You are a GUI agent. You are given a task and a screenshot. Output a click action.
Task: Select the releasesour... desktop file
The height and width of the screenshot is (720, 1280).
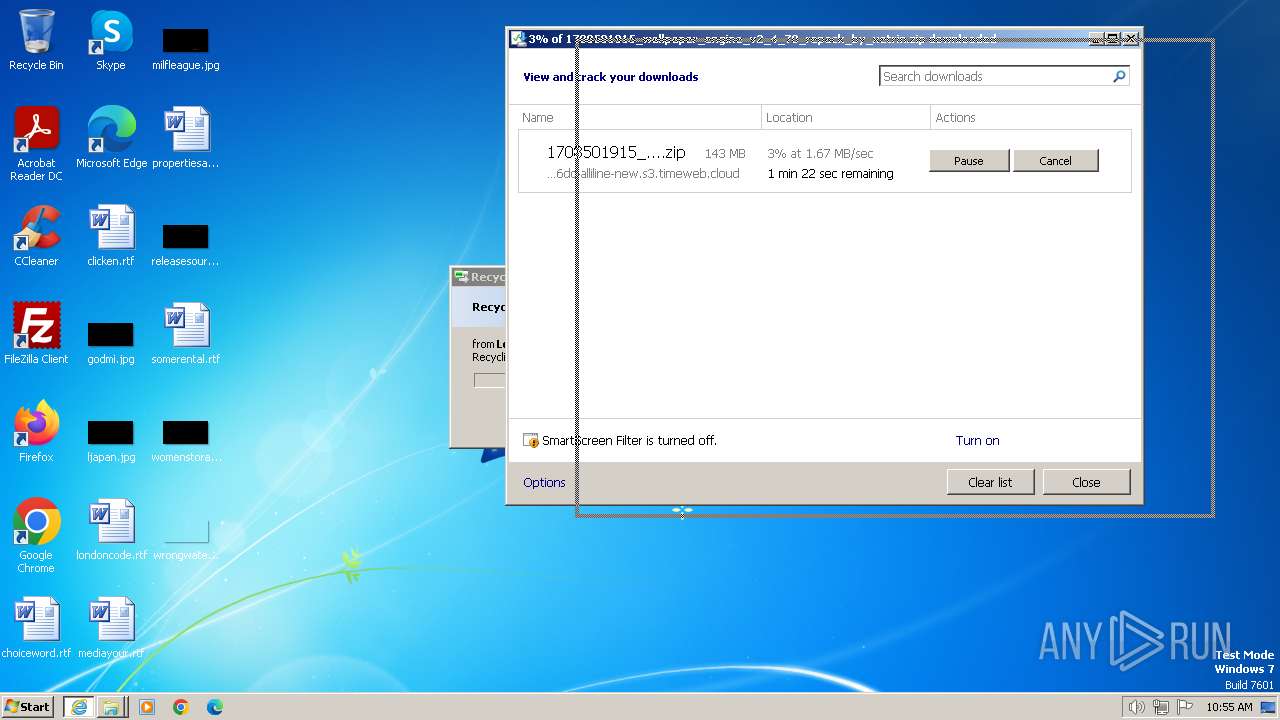tap(185, 244)
